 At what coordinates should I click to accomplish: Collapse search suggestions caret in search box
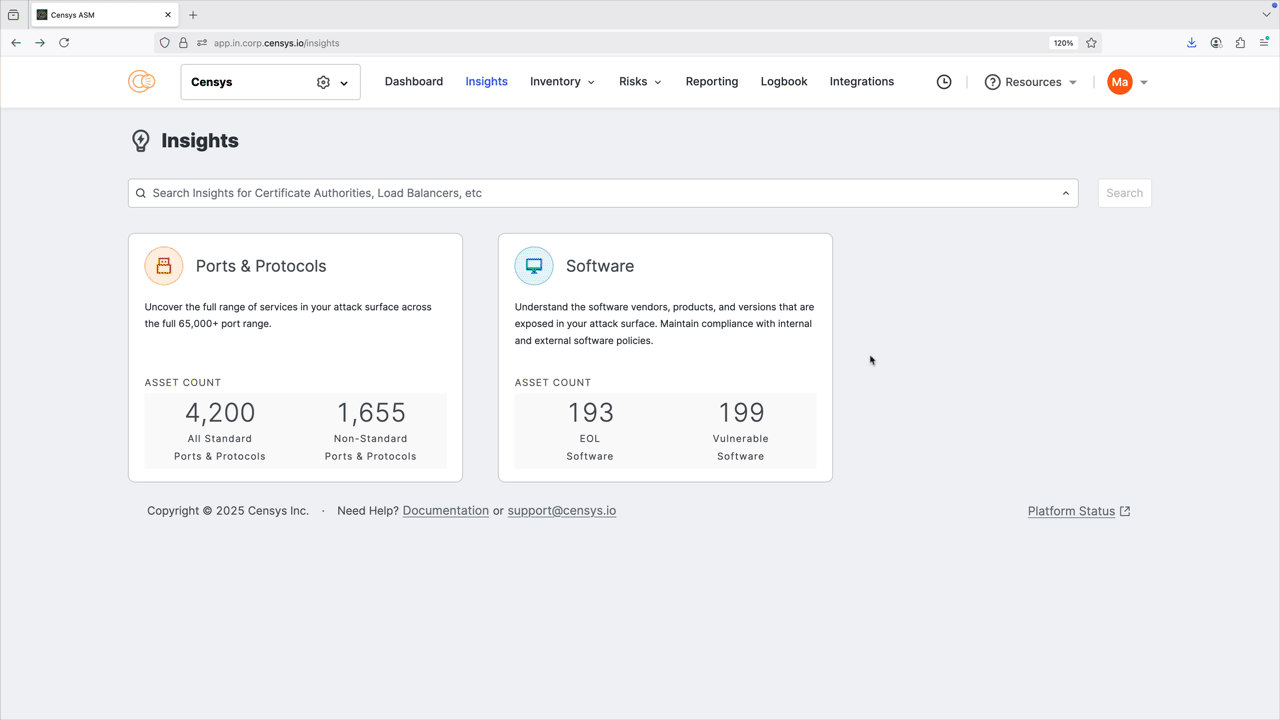[1066, 193]
